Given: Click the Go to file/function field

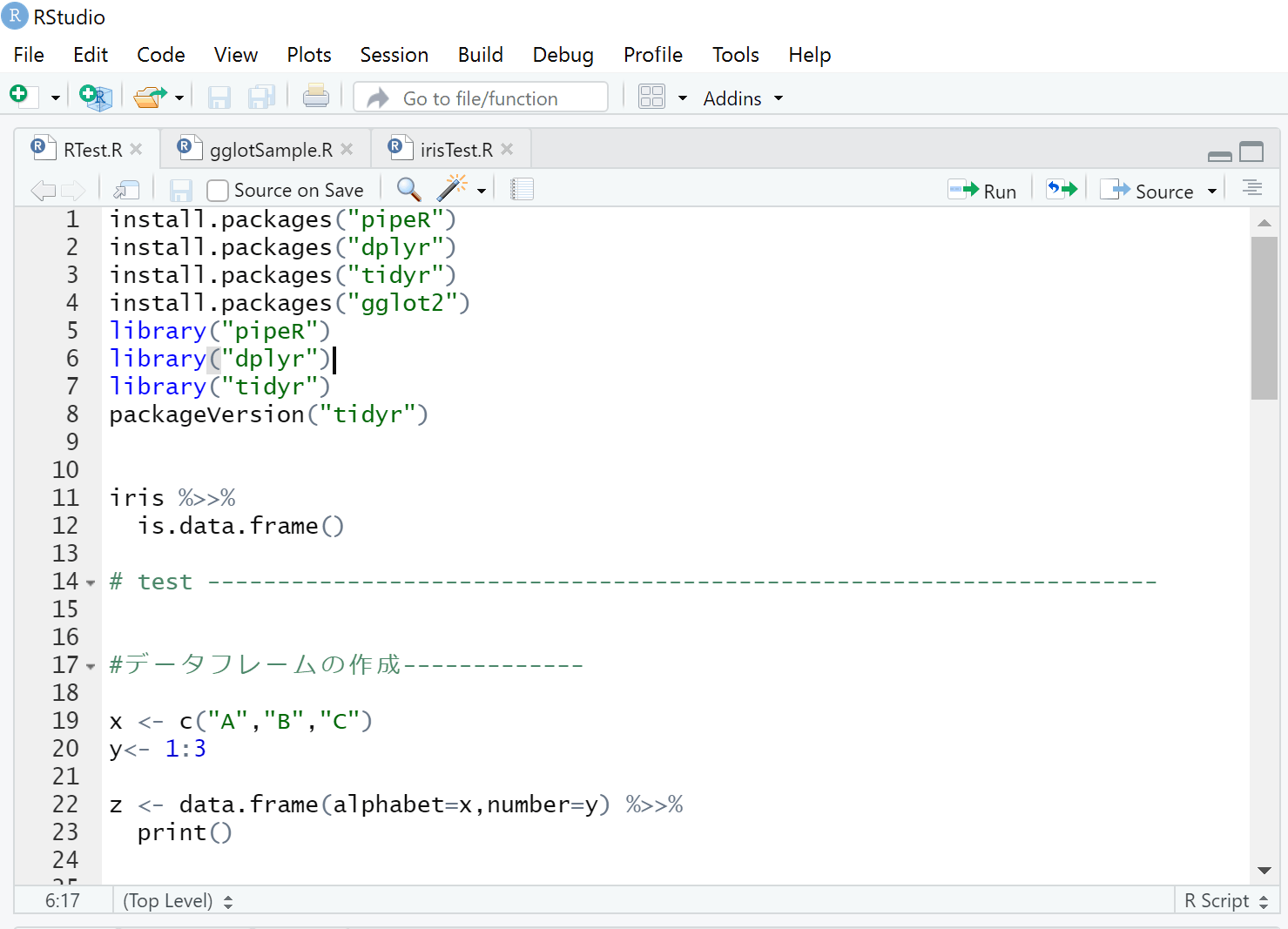Looking at the screenshot, I should pyautogui.click(x=481, y=98).
